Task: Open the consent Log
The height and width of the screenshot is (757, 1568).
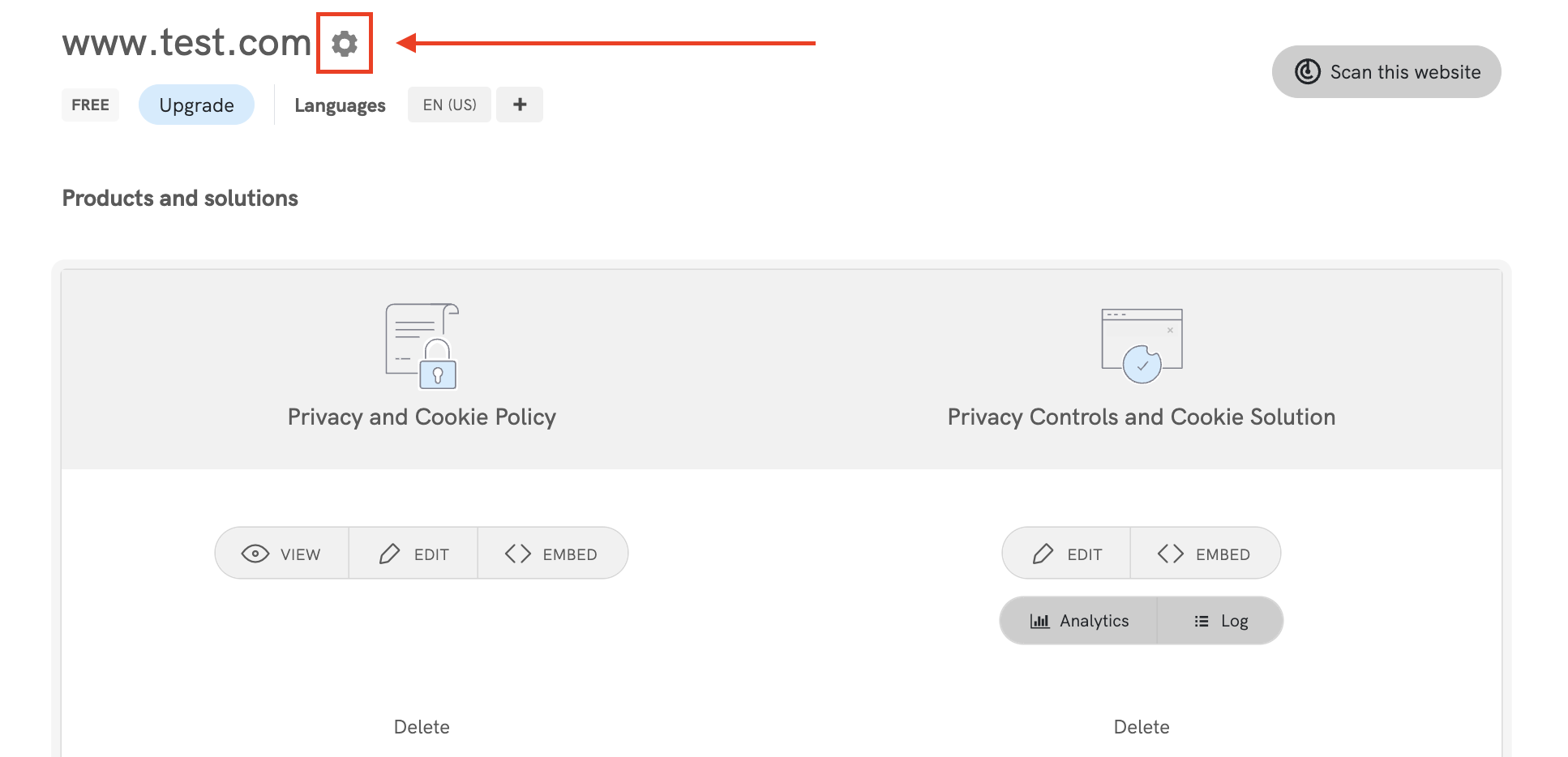Action: (x=1220, y=621)
